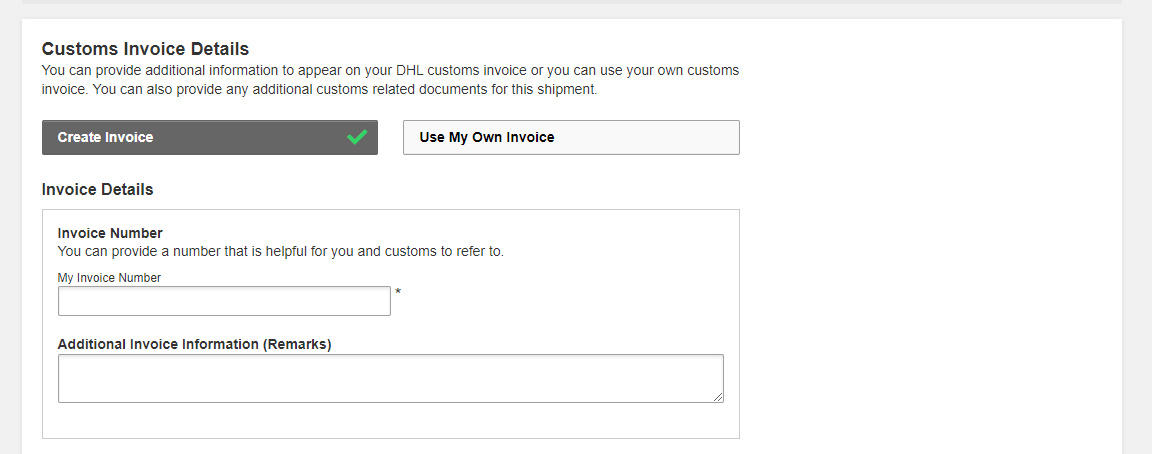
Task: Choose the Use My Own Invoice option
Action: click(571, 138)
